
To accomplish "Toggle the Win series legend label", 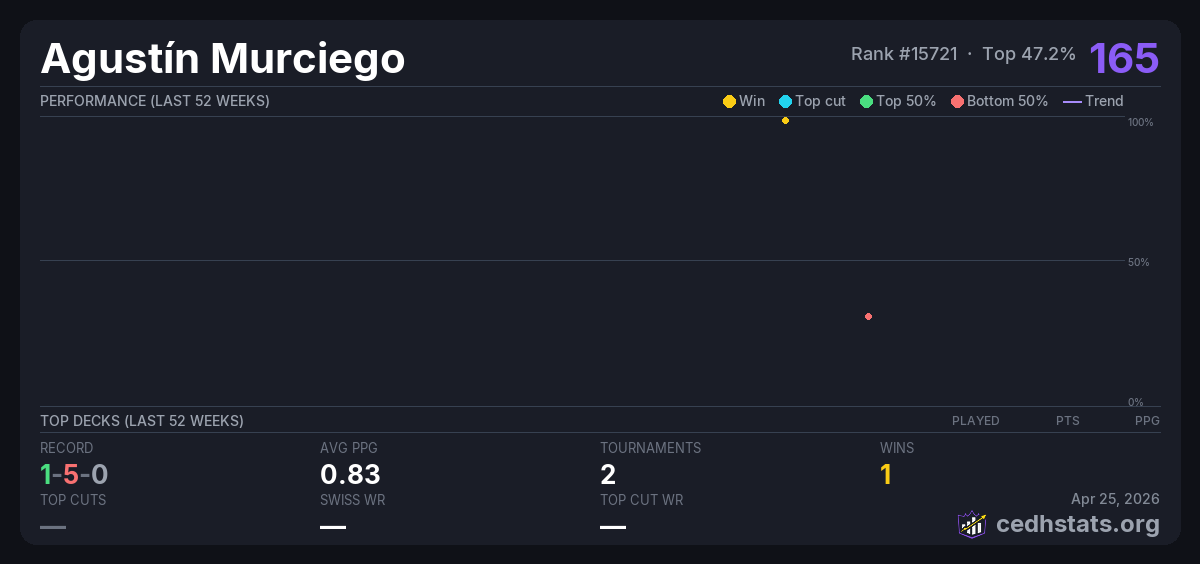I will click(x=752, y=101).
